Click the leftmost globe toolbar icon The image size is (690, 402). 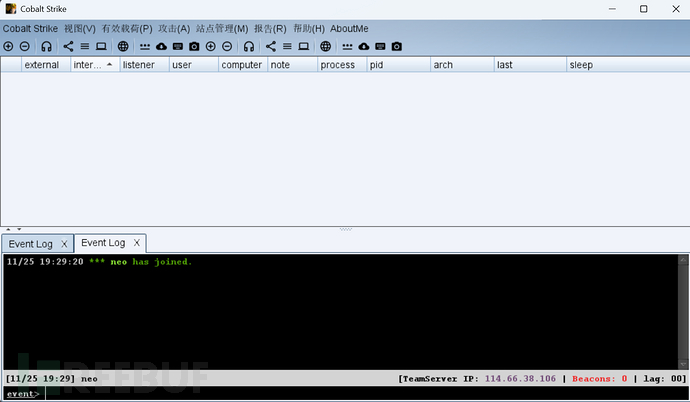click(123, 46)
